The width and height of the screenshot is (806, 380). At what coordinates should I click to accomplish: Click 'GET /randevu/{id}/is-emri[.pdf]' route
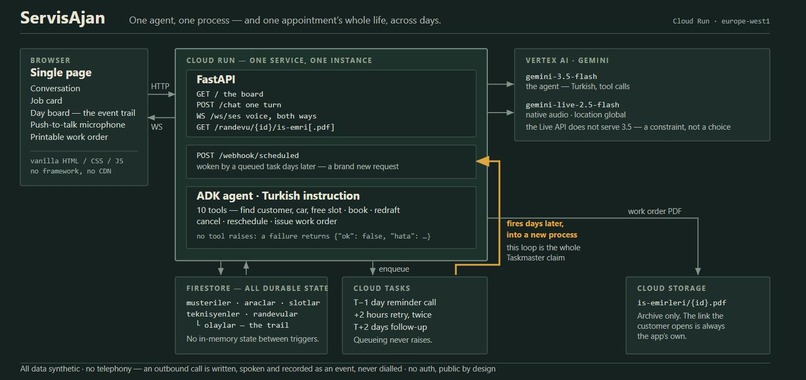pos(265,127)
